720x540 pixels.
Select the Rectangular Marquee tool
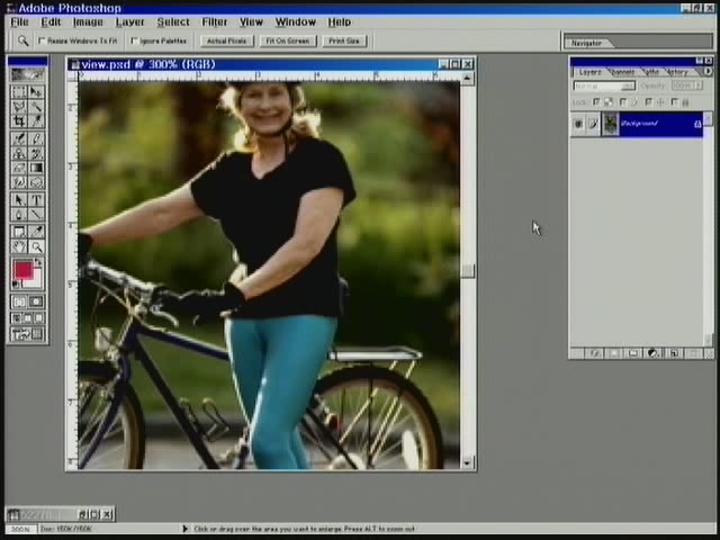[19, 92]
